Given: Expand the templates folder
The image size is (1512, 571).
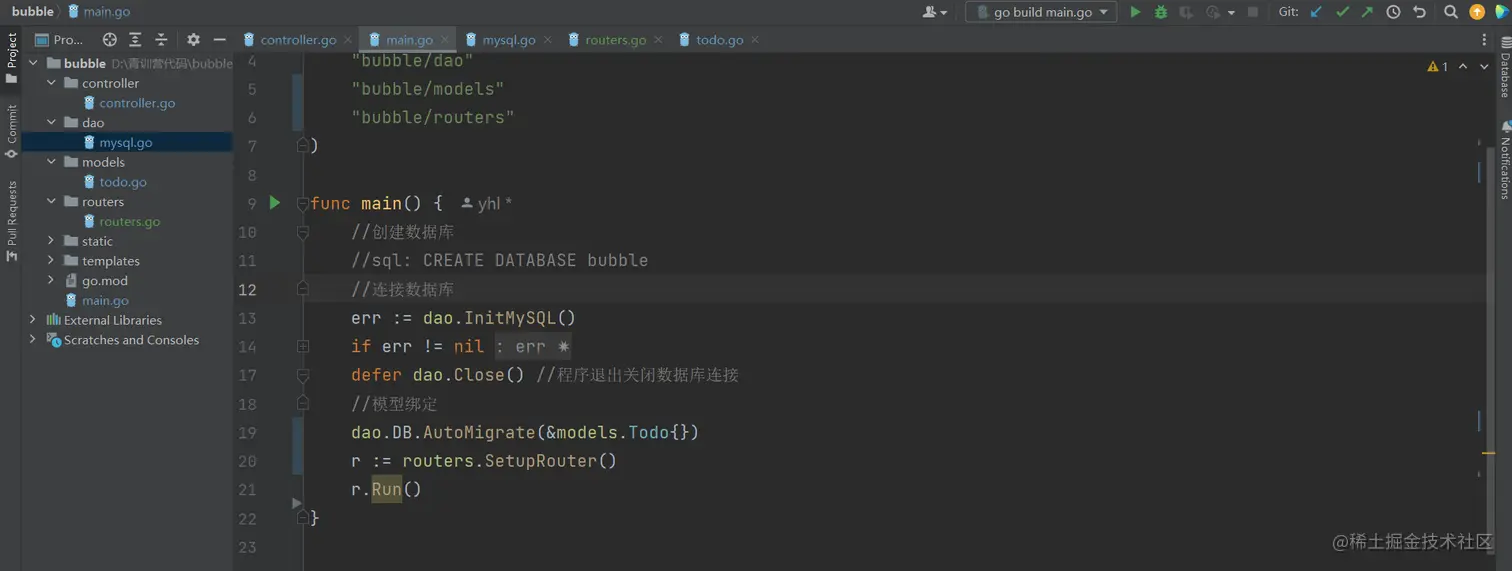Looking at the screenshot, I should tap(51, 261).
